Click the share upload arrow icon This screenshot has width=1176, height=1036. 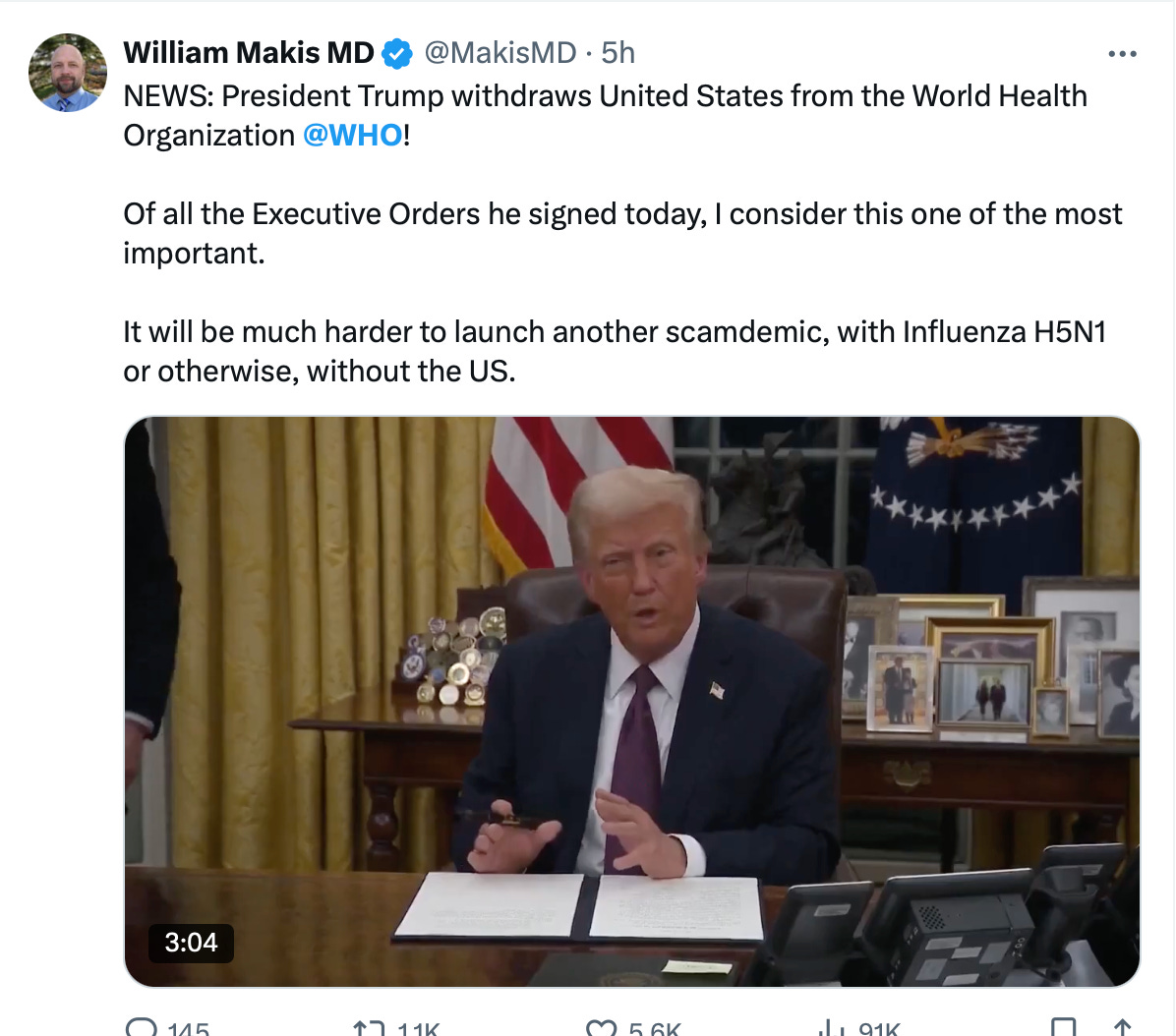tap(1122, 1027)
